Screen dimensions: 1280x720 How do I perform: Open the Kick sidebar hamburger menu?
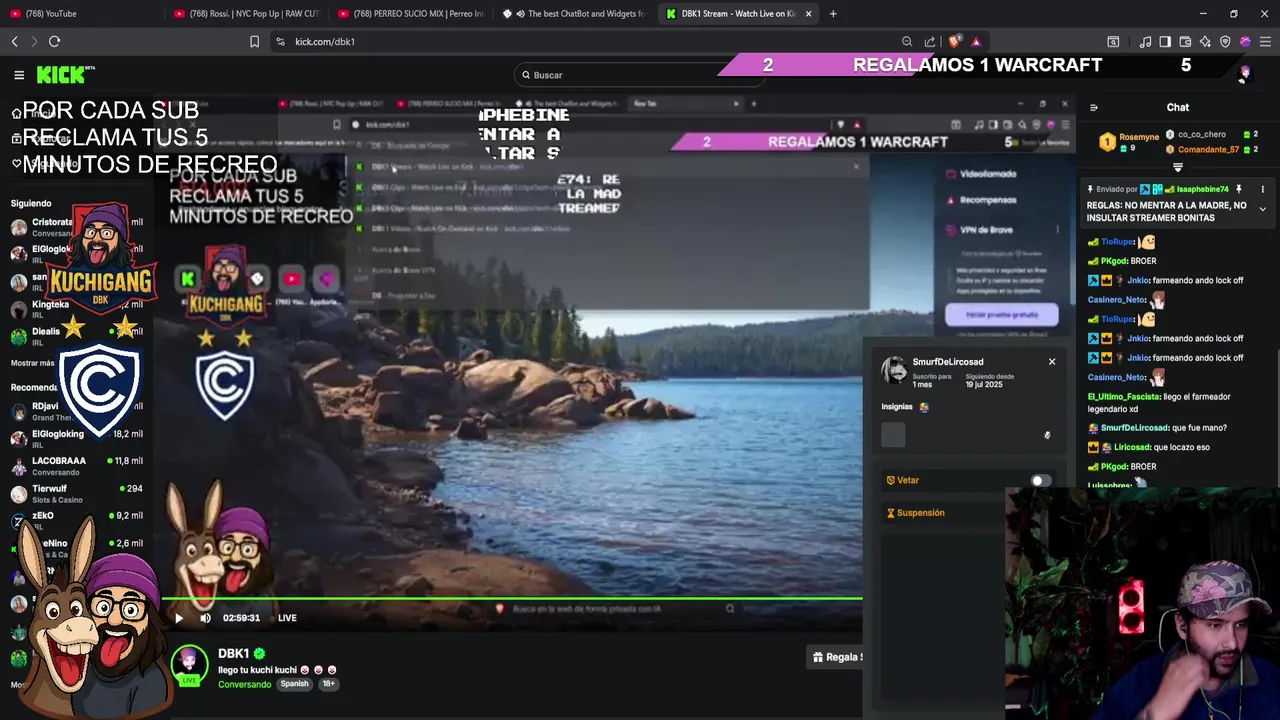19,75
